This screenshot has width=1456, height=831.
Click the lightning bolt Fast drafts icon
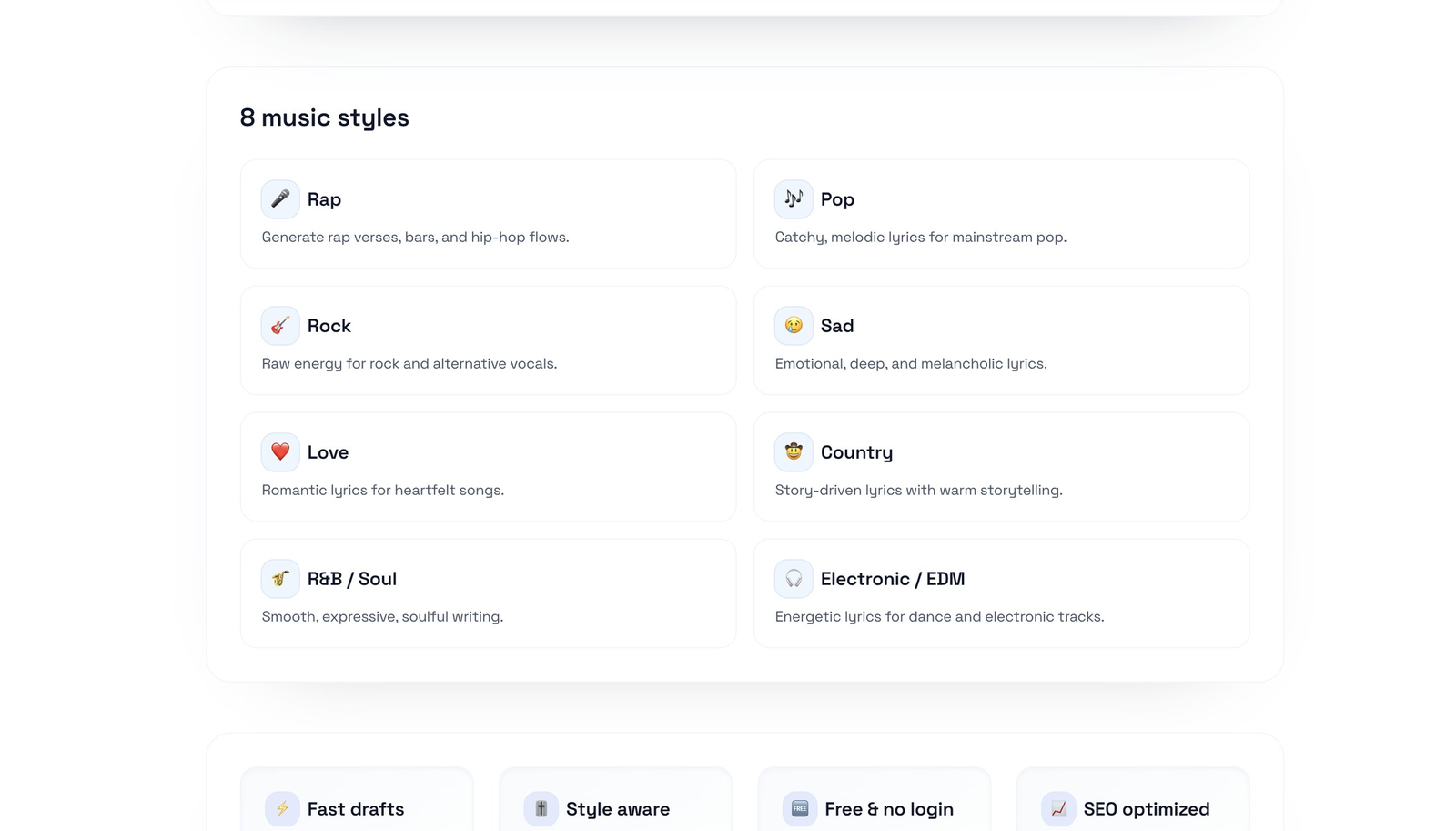coord(282,808)
